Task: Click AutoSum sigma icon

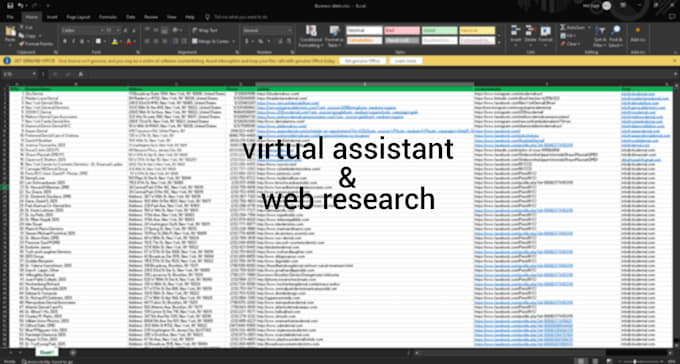Action: pyautogui.click(x=562, y=27)
